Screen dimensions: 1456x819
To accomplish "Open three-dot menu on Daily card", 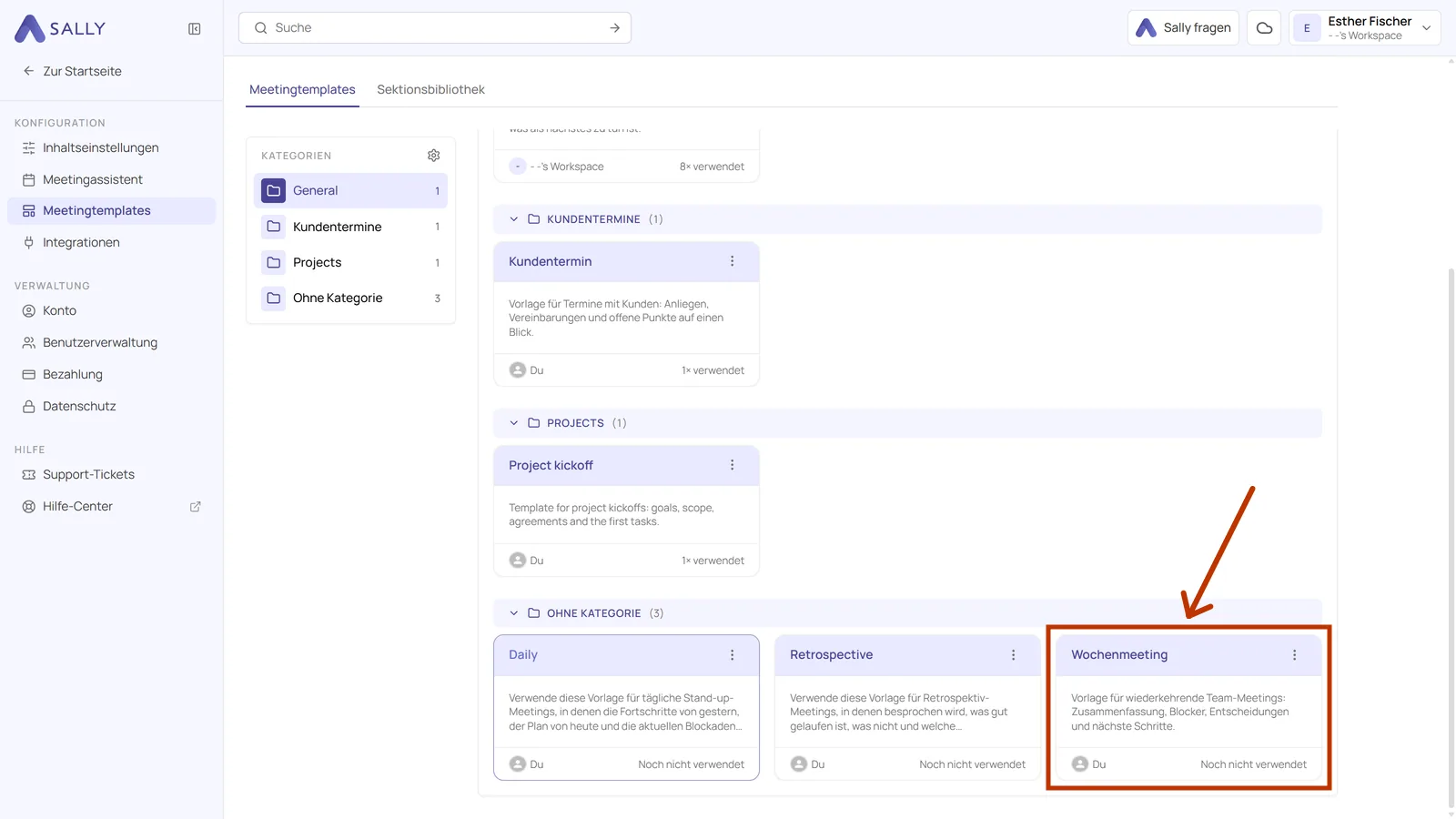I will pos(732,655).
